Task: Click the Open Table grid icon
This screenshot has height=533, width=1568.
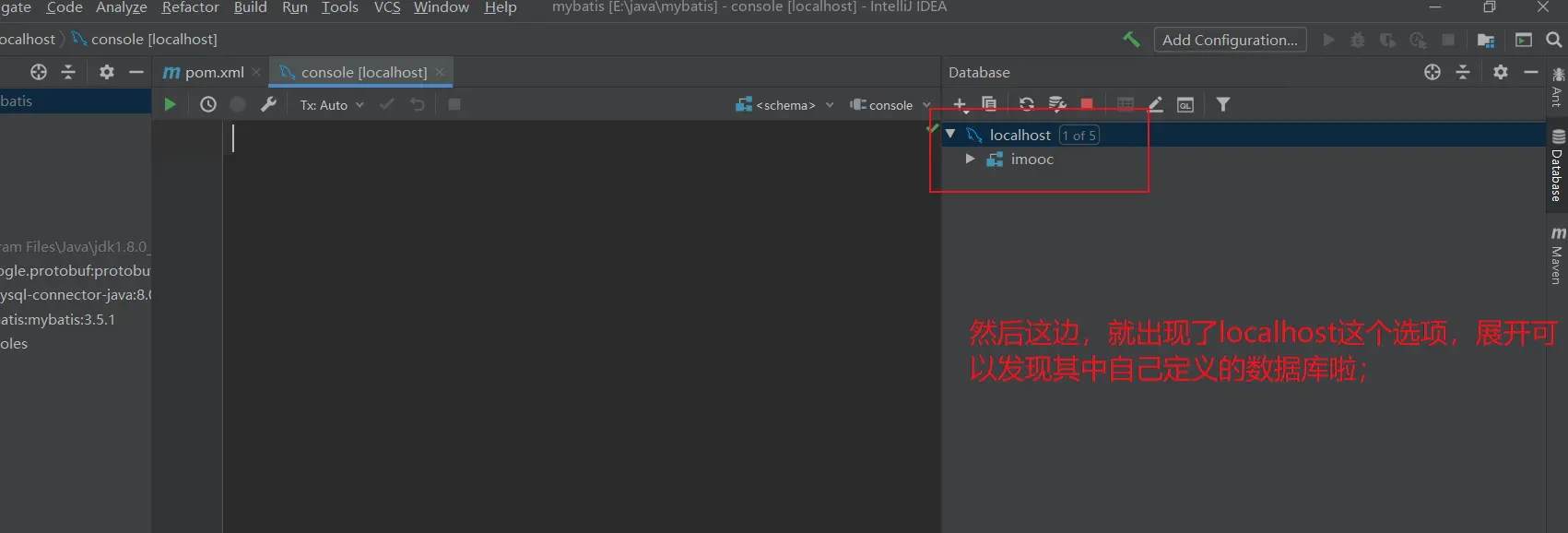Action: (1126, 104)
